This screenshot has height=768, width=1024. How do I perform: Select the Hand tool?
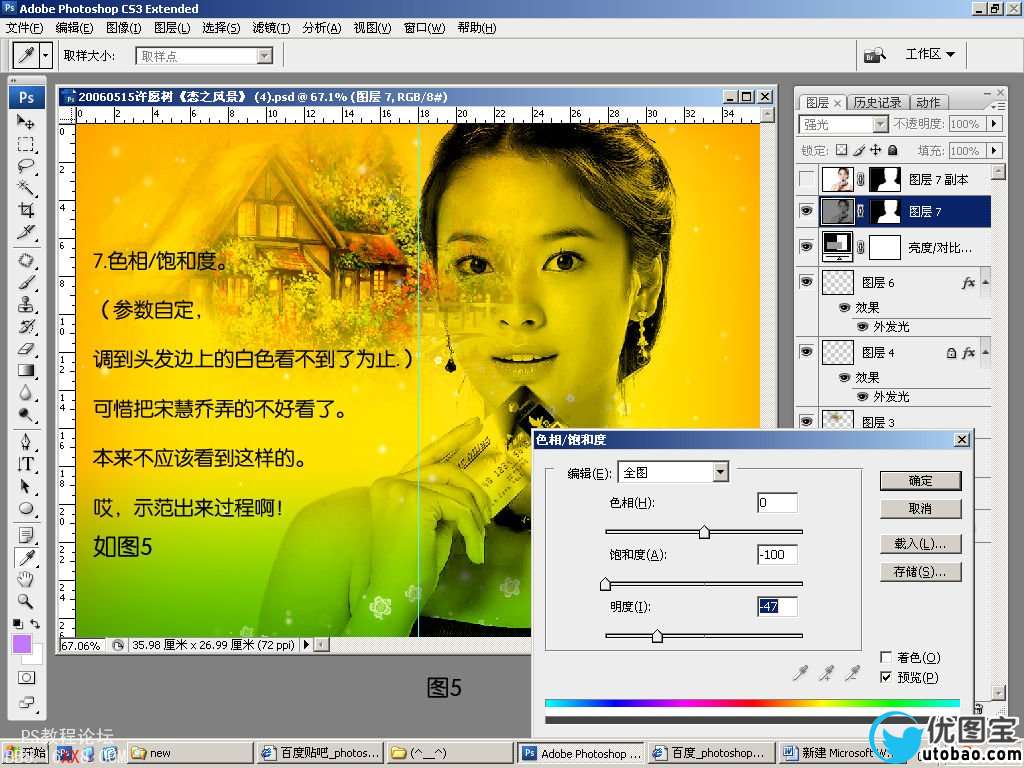coord(25,579)
